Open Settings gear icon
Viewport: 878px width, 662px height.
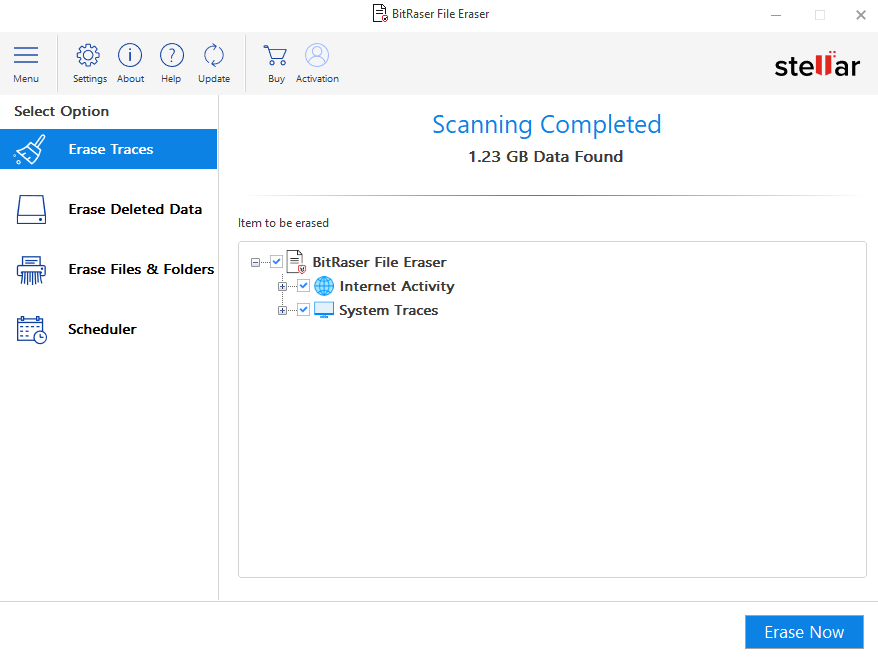[88, 55]
